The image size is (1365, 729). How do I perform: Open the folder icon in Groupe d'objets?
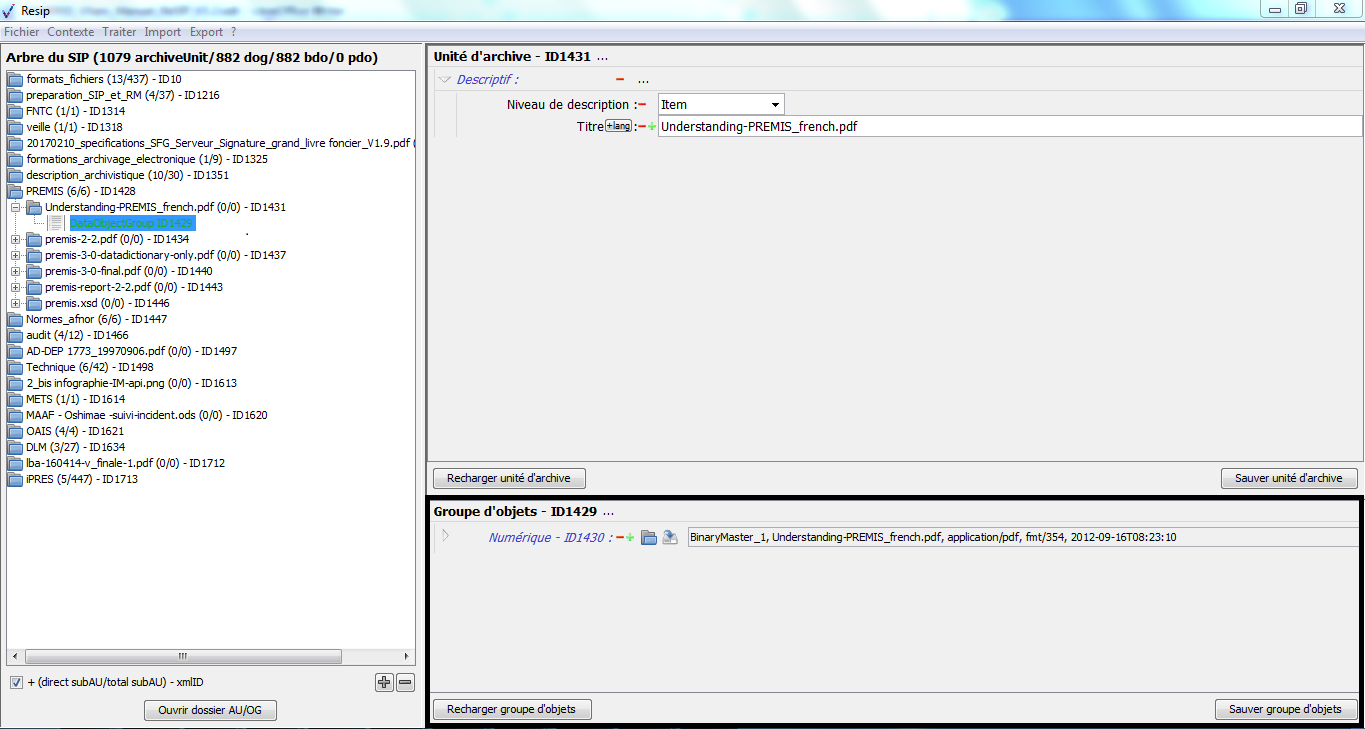point(649,538)
